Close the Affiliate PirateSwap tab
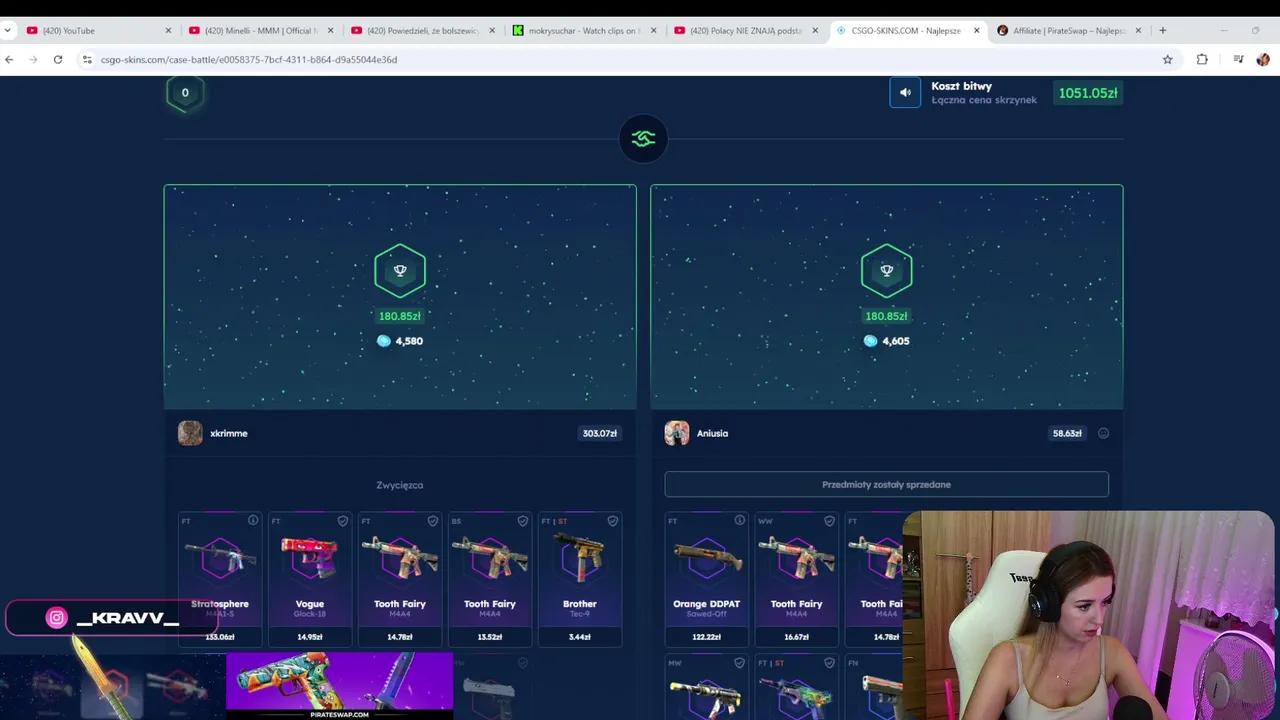Viewport: 1280px width, 720px height. click(x=1138, y=30)
